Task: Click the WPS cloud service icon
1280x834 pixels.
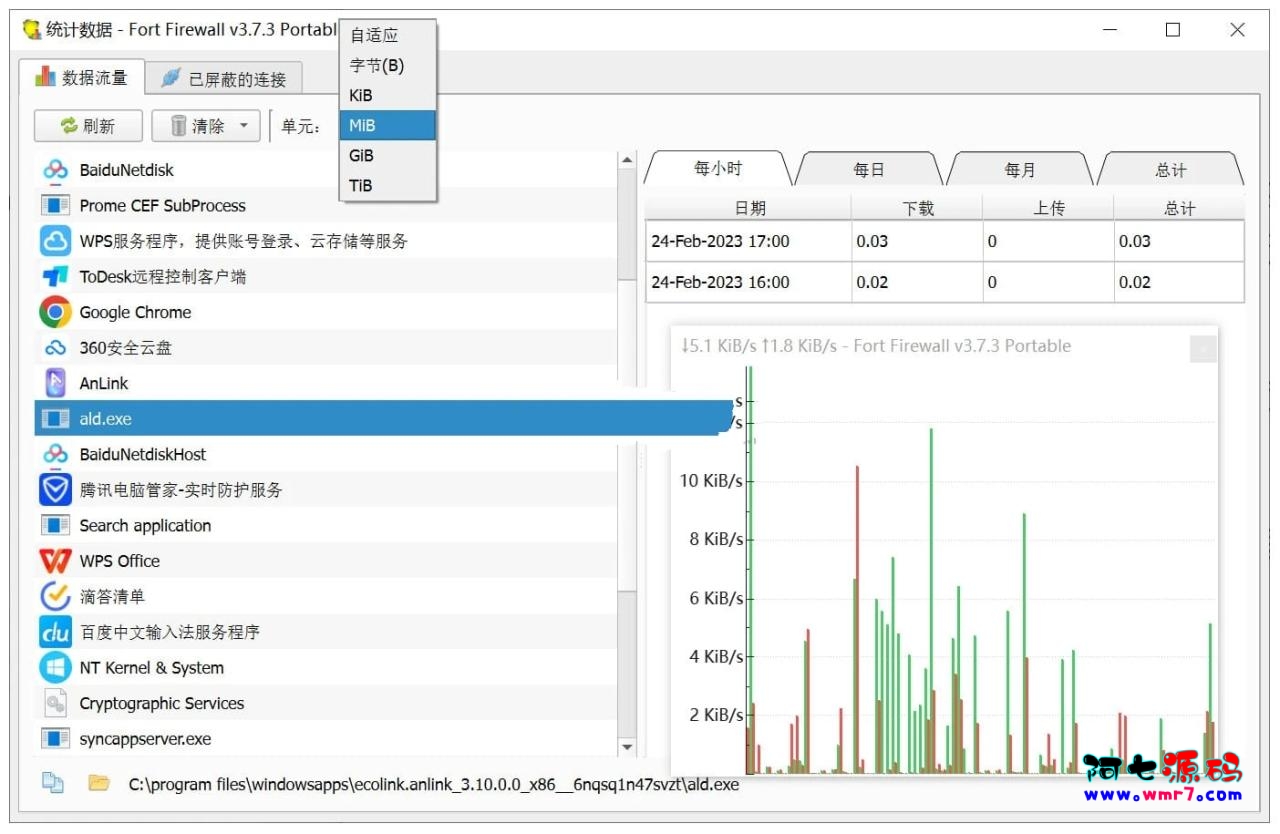Action: [x=55, y=241]
